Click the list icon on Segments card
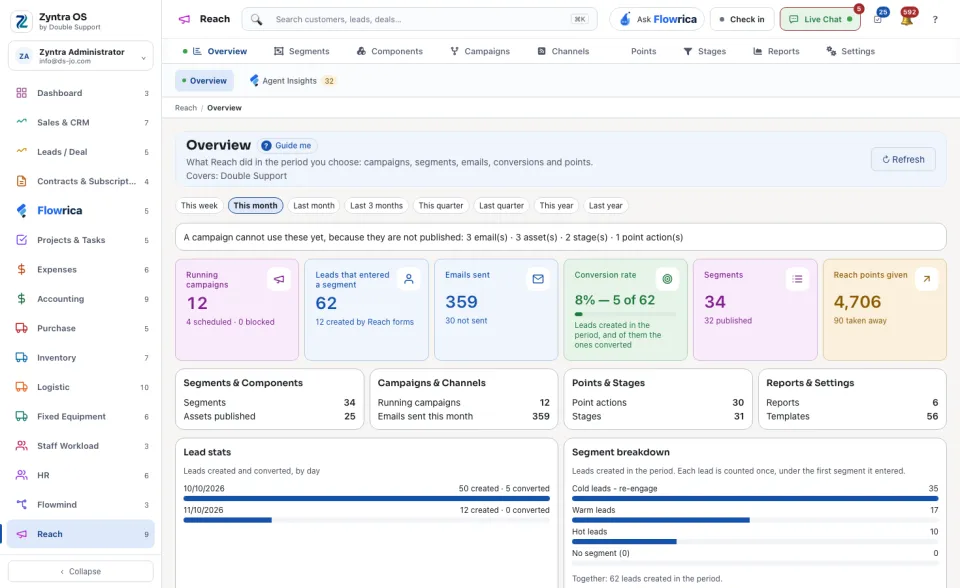Image resolution: width=960 pixels, height=588 pixels. click(797, 279)
